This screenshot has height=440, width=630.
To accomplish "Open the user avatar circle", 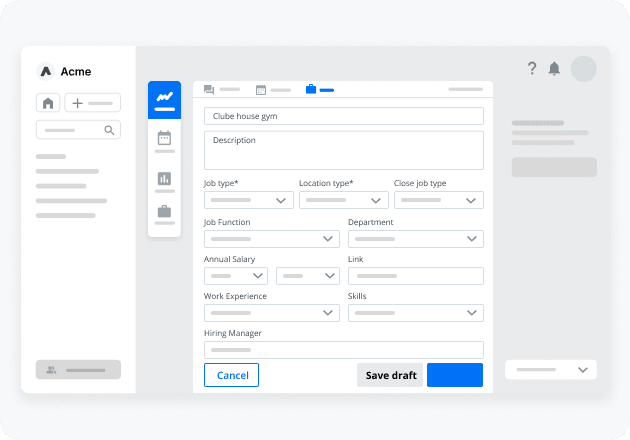I will (x=583, y=69).
